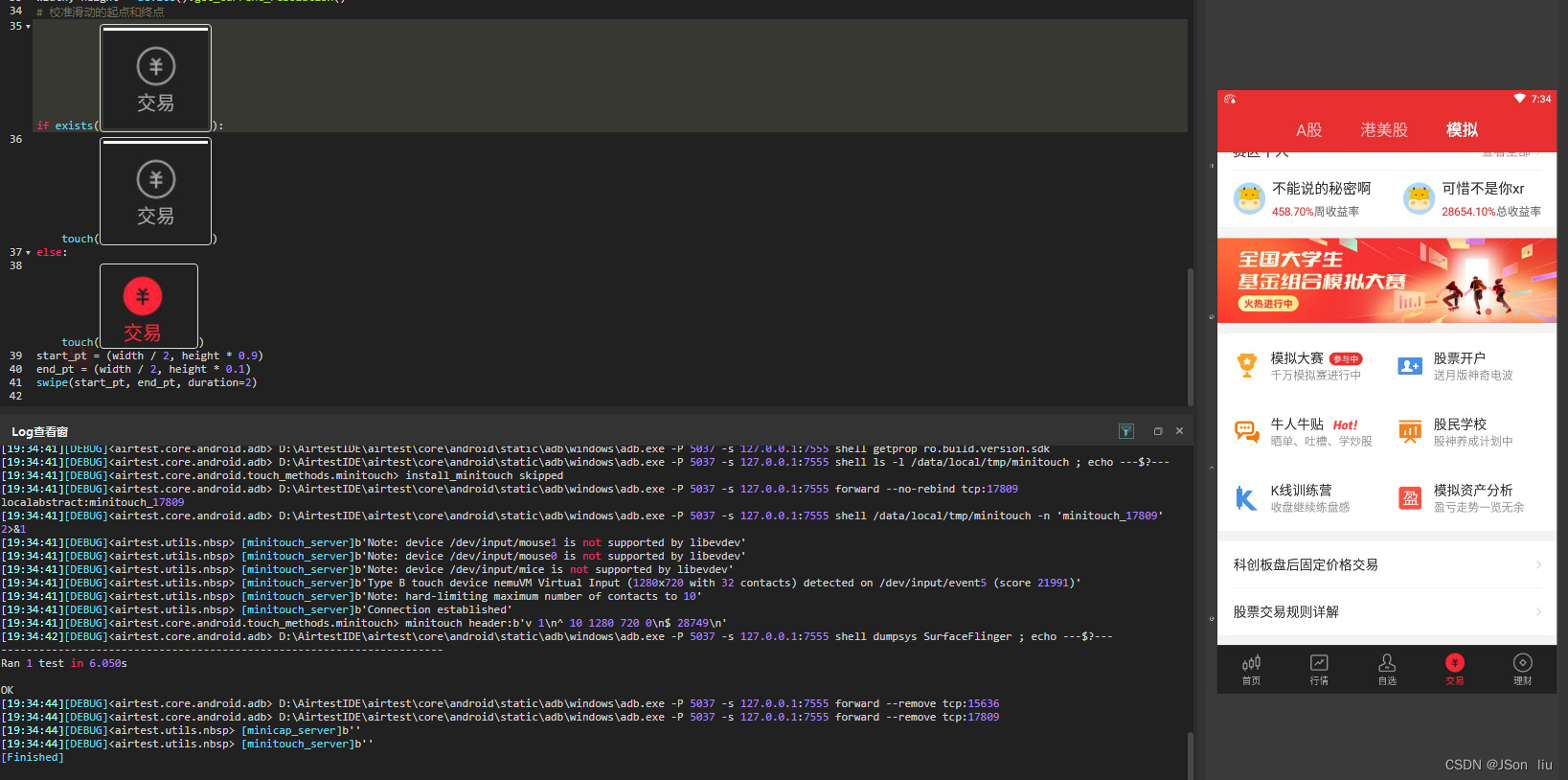The image size is (1568, 780).
Task: Click the OK result line in the log
Action: tap(8, 690)
